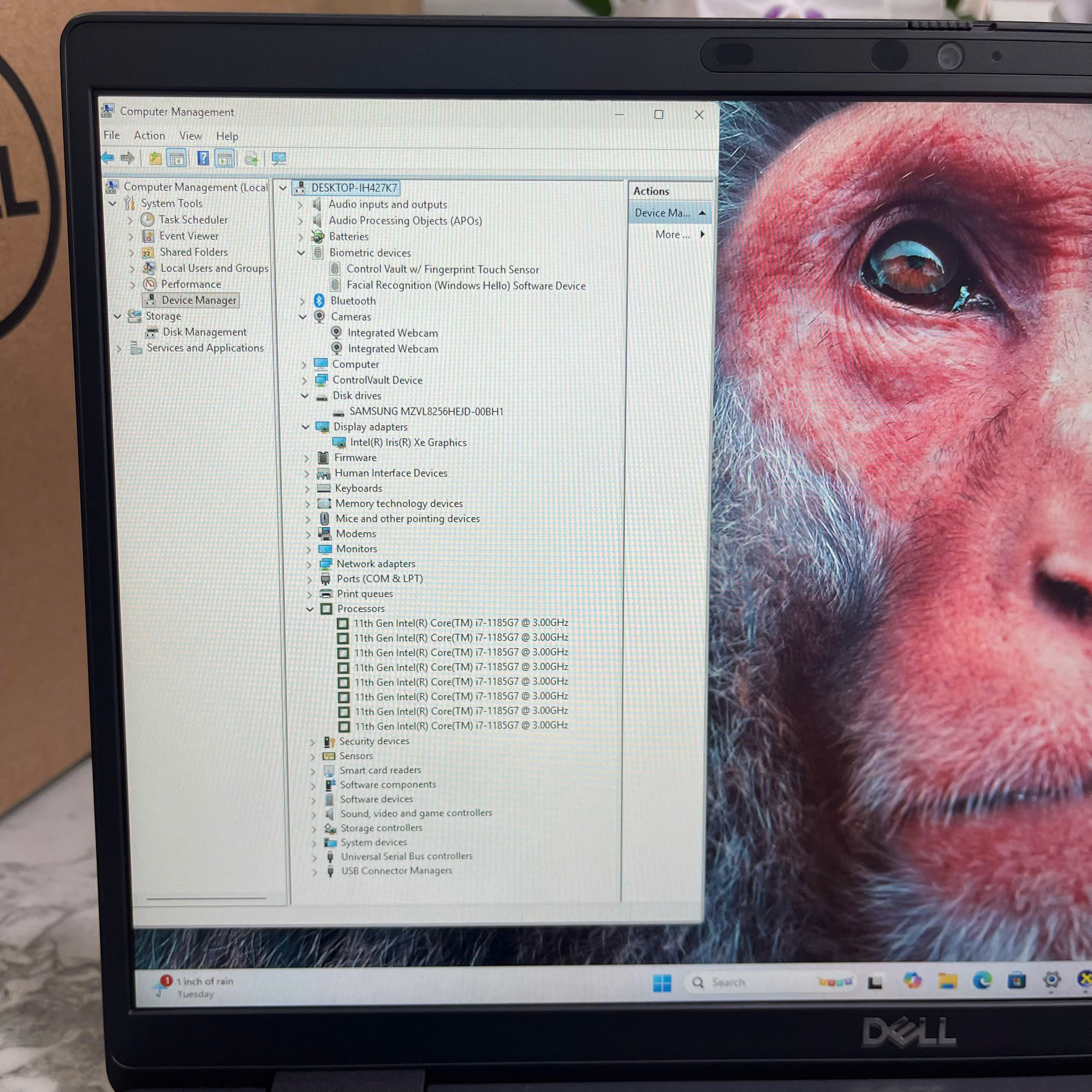Click Update device driver toolbar icon
The height and width of the screenshot is (1092, 1092).
tap(251, 159)
